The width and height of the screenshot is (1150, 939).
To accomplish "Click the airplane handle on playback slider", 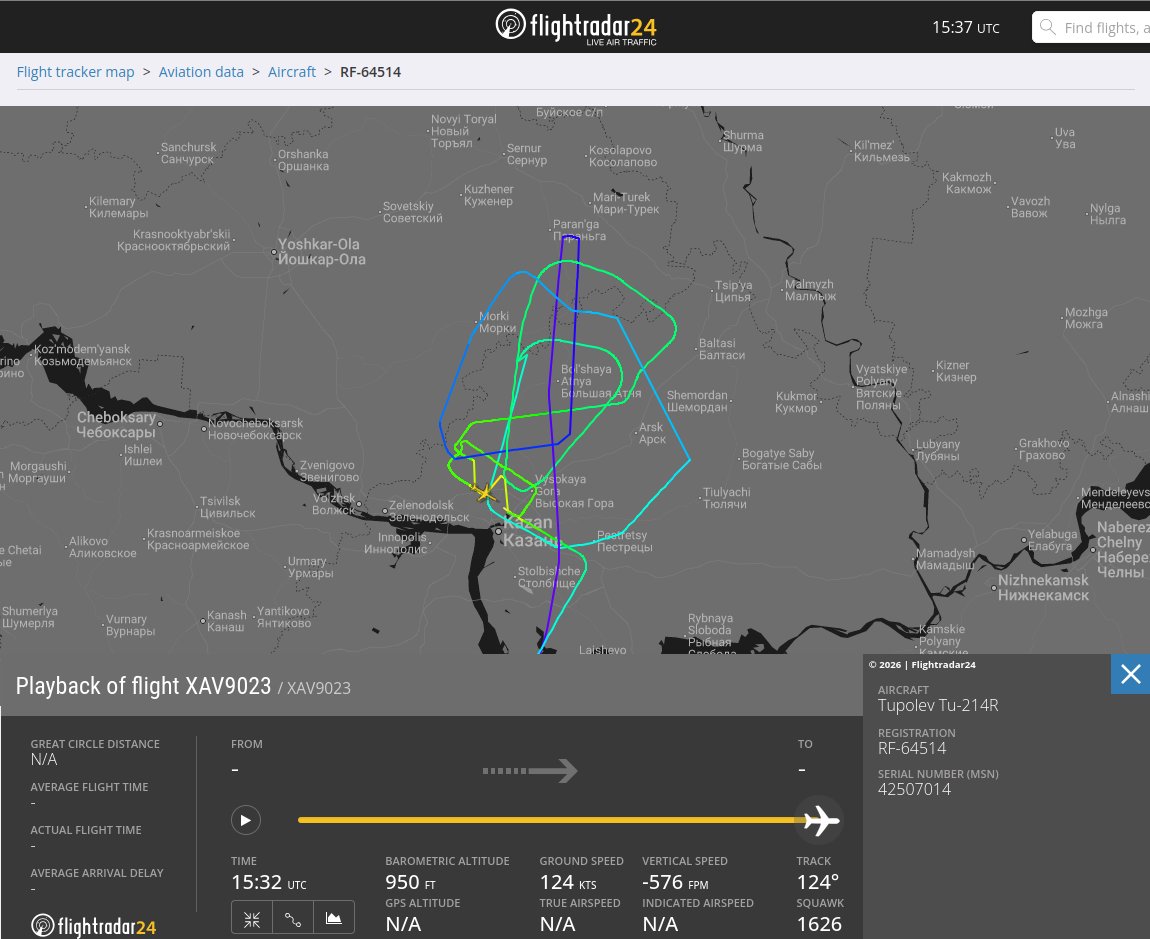I will pos(821,820).
